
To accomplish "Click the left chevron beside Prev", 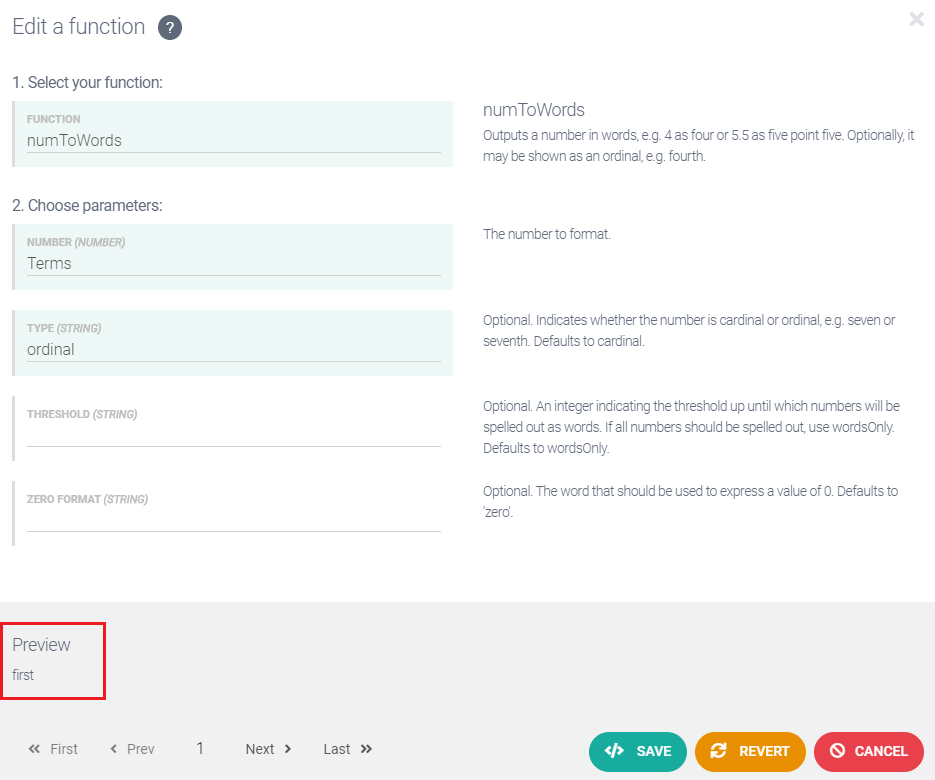I will click(114, 749).
